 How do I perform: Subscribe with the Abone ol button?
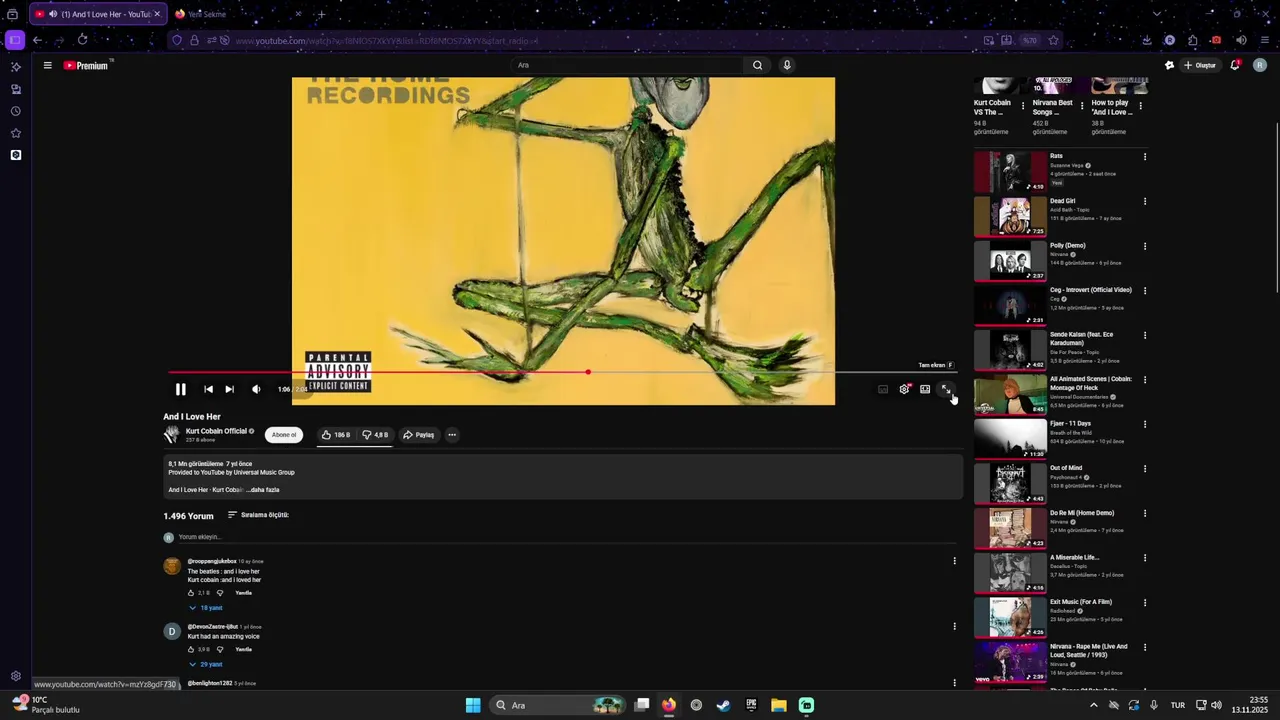click(284, 435)
